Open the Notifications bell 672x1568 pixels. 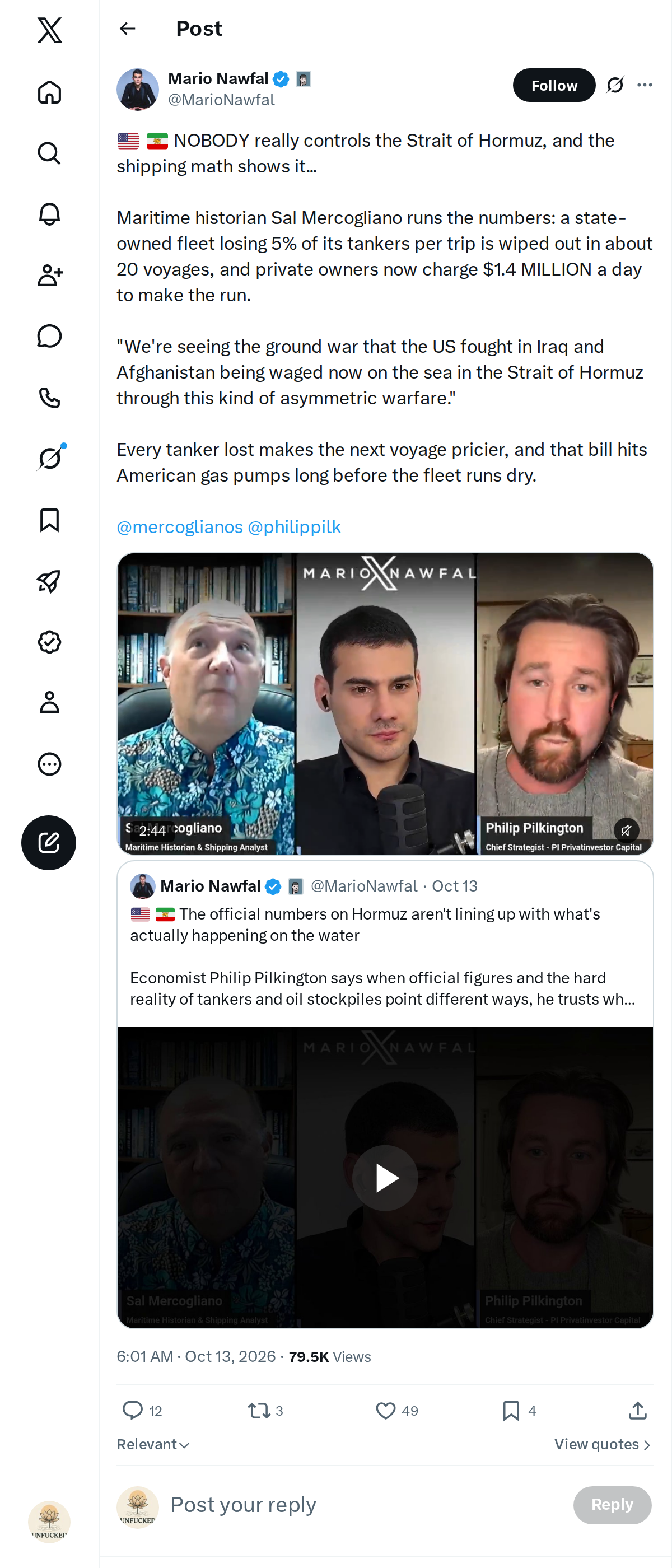pos(49,214)
